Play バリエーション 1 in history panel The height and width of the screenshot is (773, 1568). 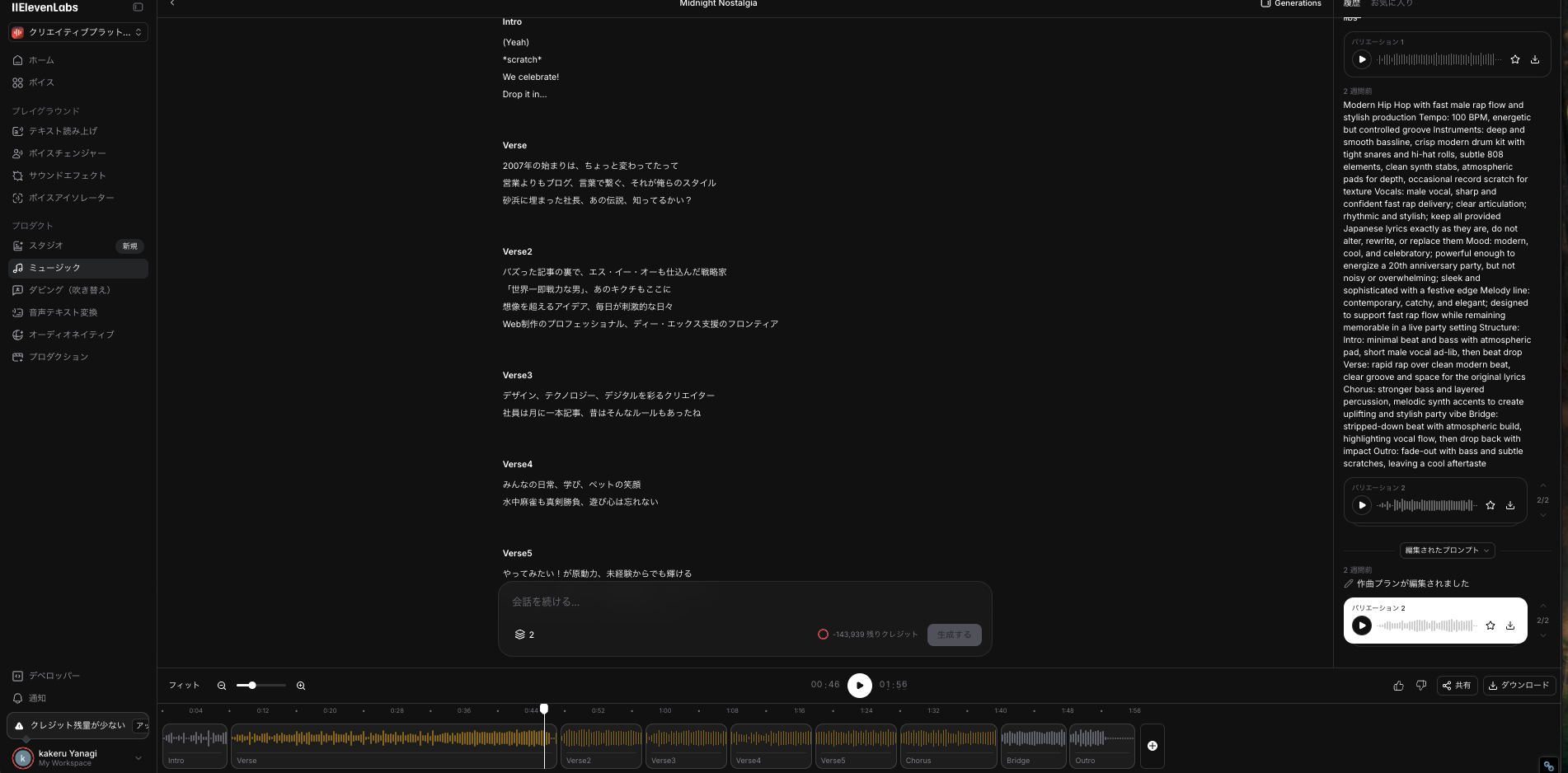(x=1362, y=59)
